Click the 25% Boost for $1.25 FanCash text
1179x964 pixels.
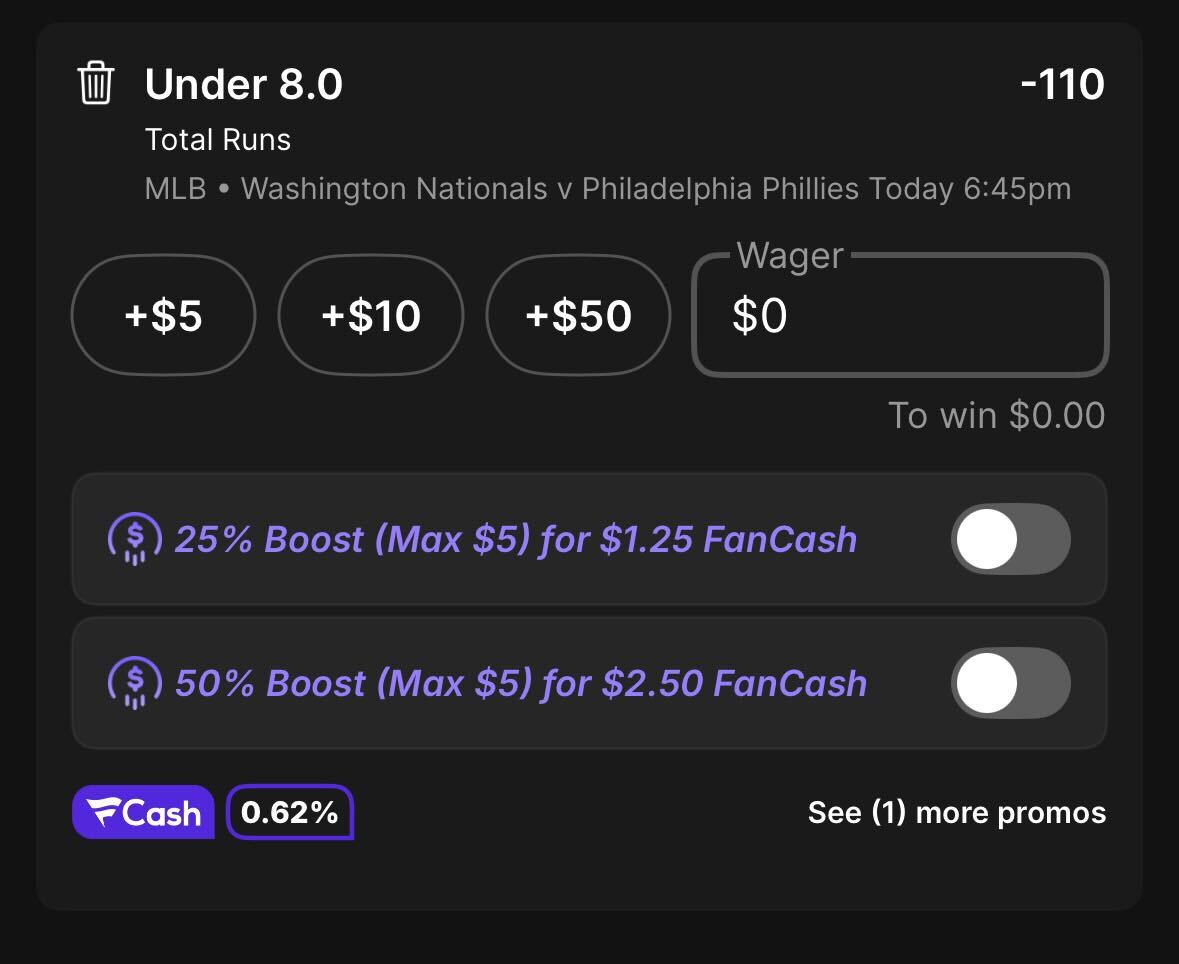(x=516, y=539)
